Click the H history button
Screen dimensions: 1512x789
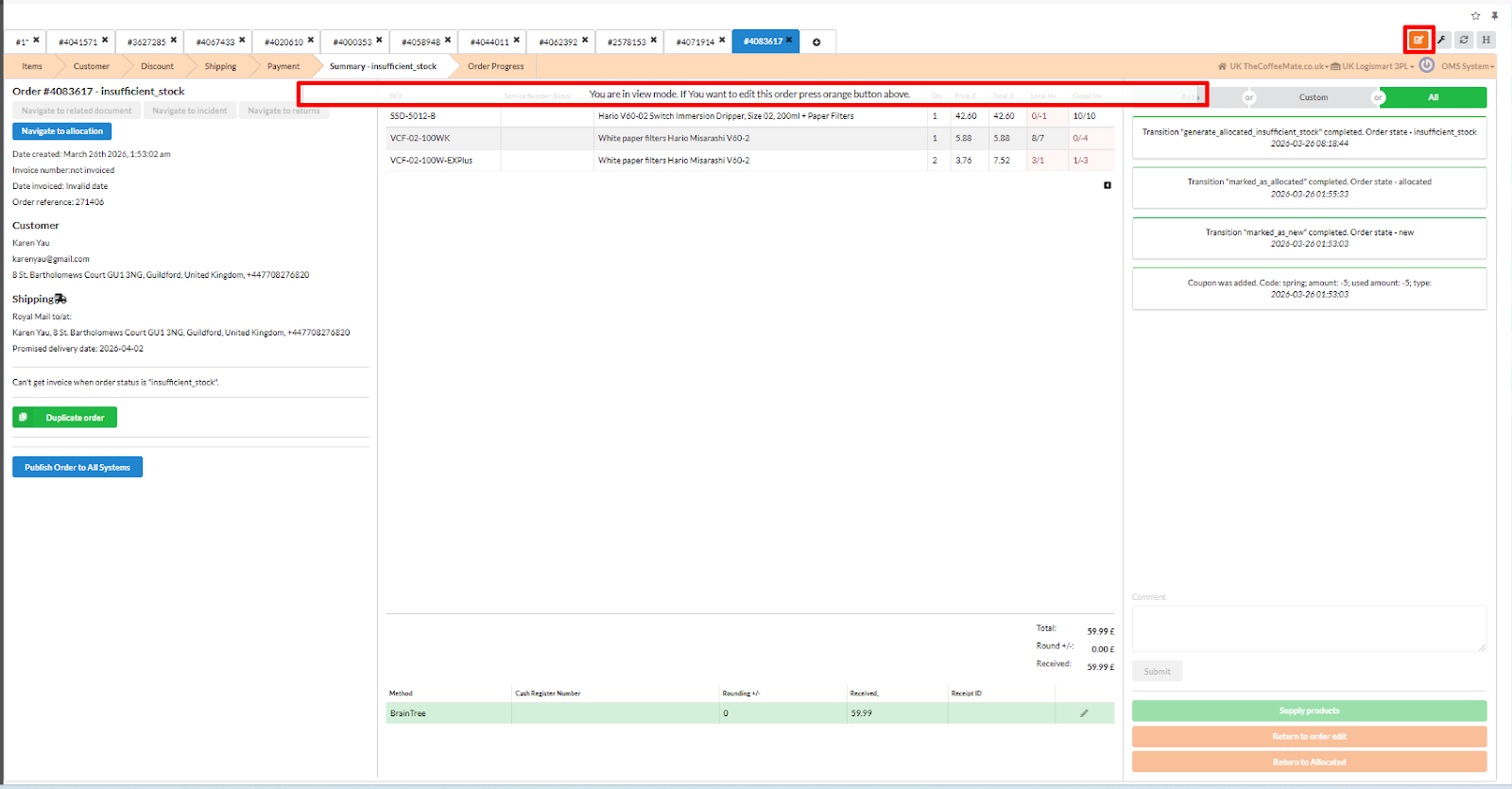click(1486, 40)
